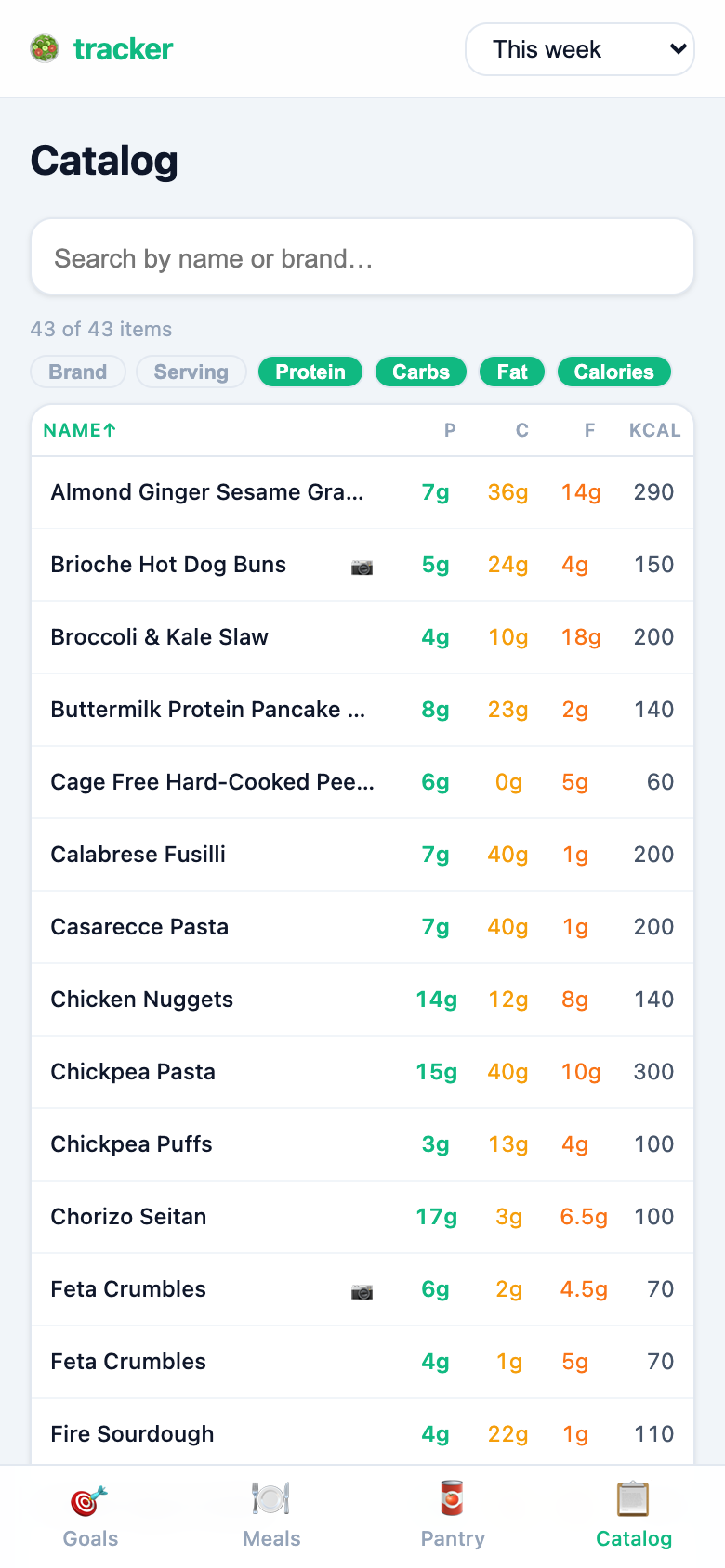
Task: Click camera icon on first Feta Crumbles row
Action: (362, 1291)
